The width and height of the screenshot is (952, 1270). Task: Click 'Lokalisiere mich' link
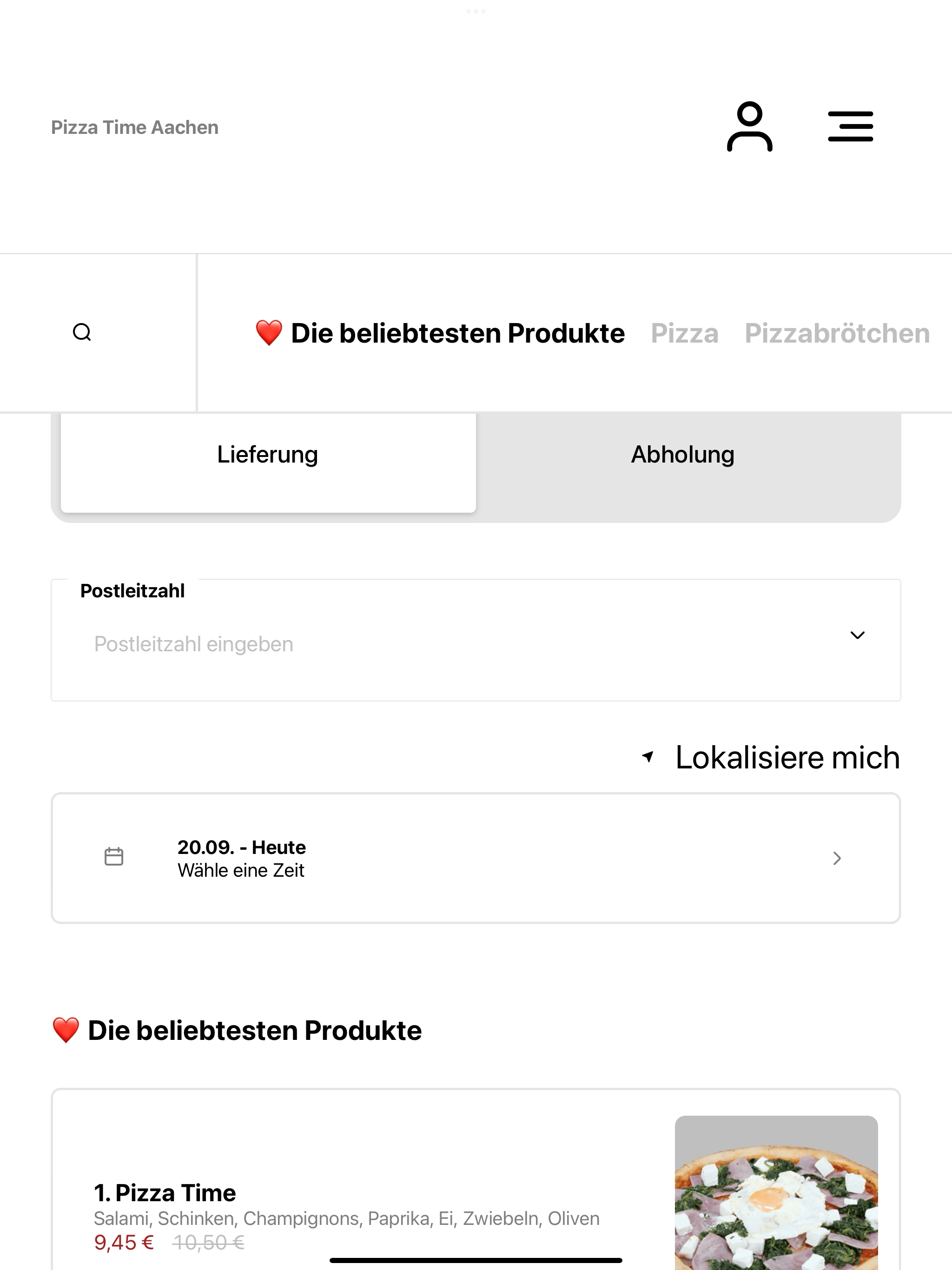[787, 757]
